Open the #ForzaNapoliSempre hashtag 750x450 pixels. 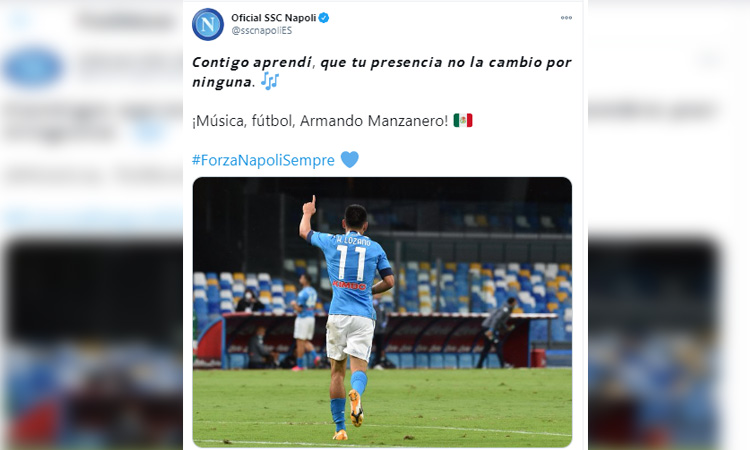tap(263, 160)
